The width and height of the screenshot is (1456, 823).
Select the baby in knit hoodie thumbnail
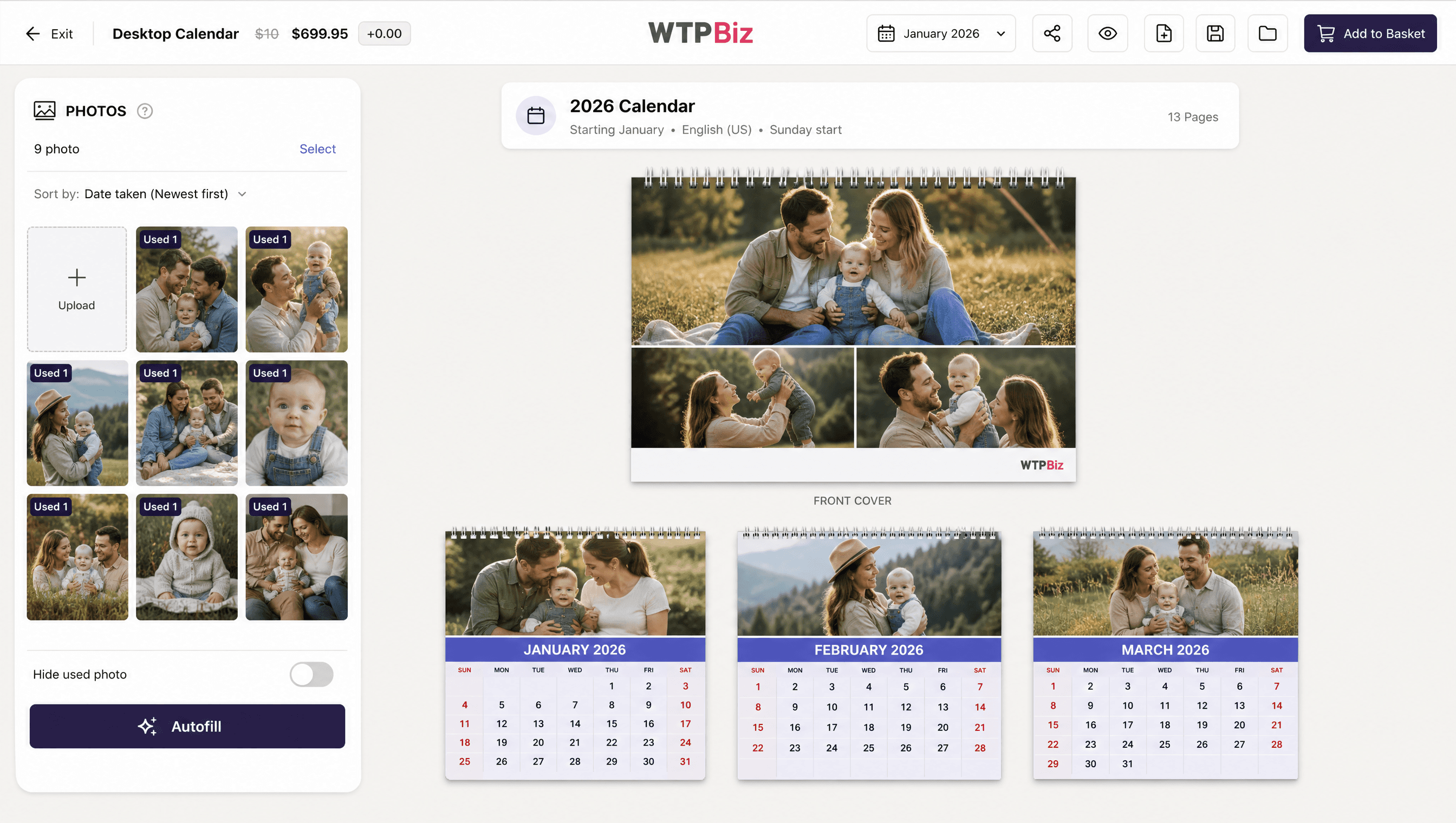click(186, 557)
